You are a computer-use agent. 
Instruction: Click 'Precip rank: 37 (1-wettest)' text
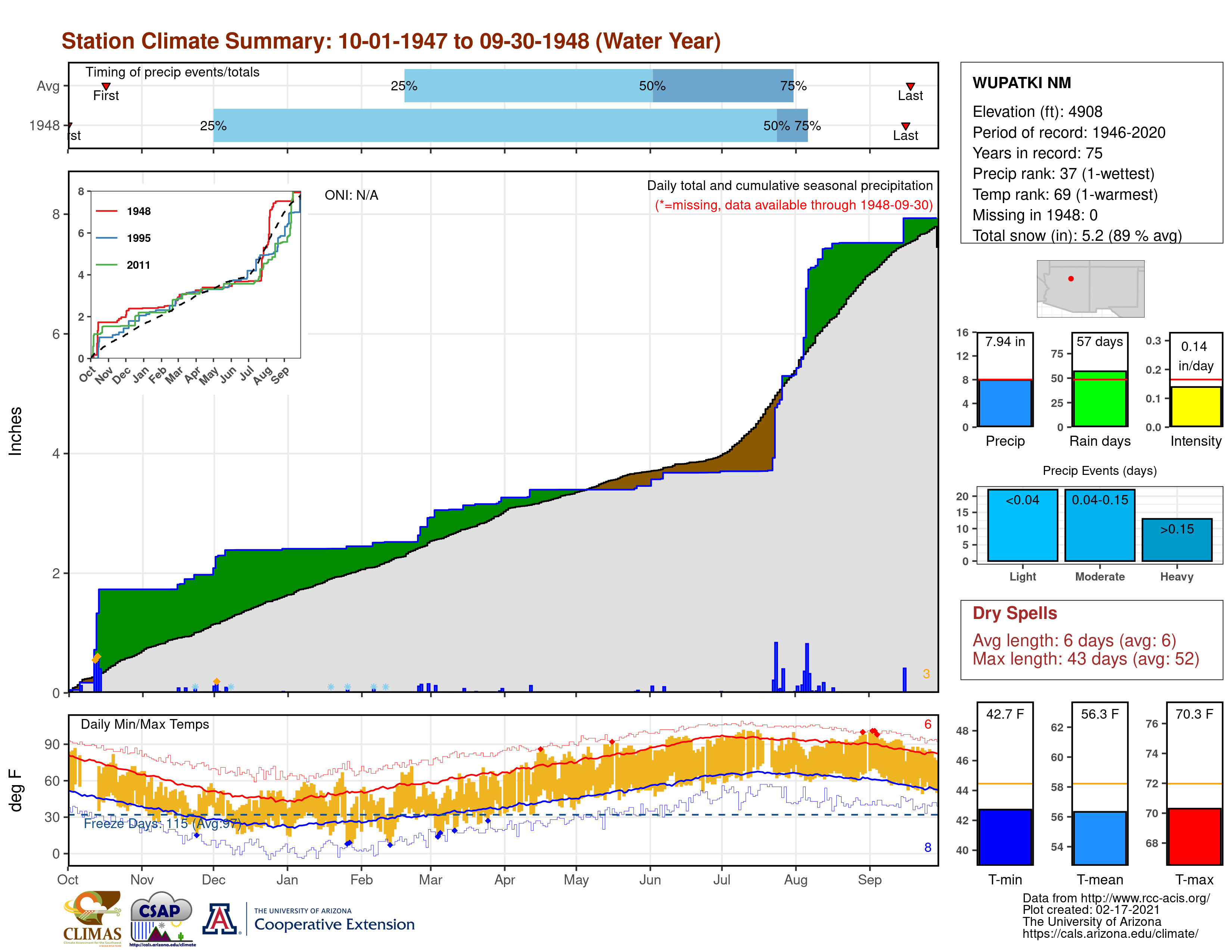(x=1063, y=174)
